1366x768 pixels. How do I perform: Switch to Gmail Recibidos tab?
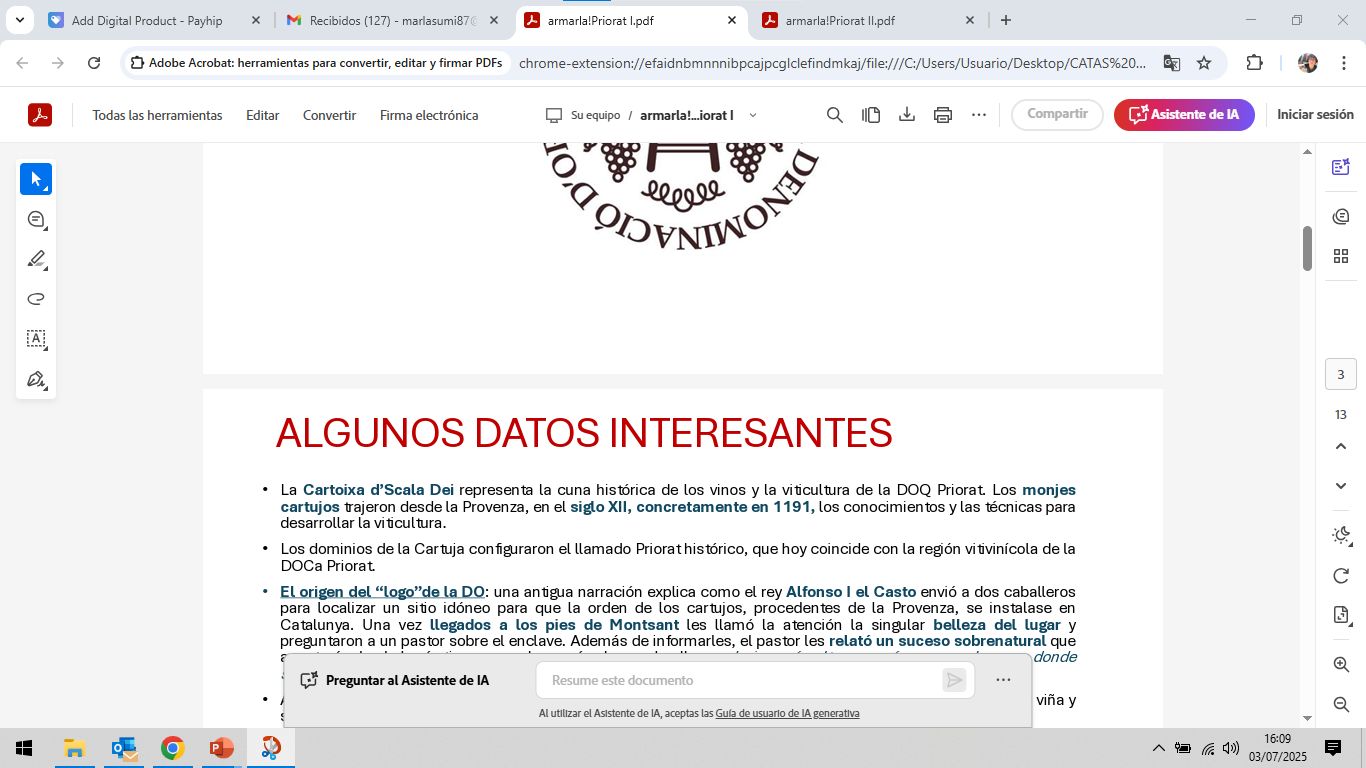[x=393, y=20]
